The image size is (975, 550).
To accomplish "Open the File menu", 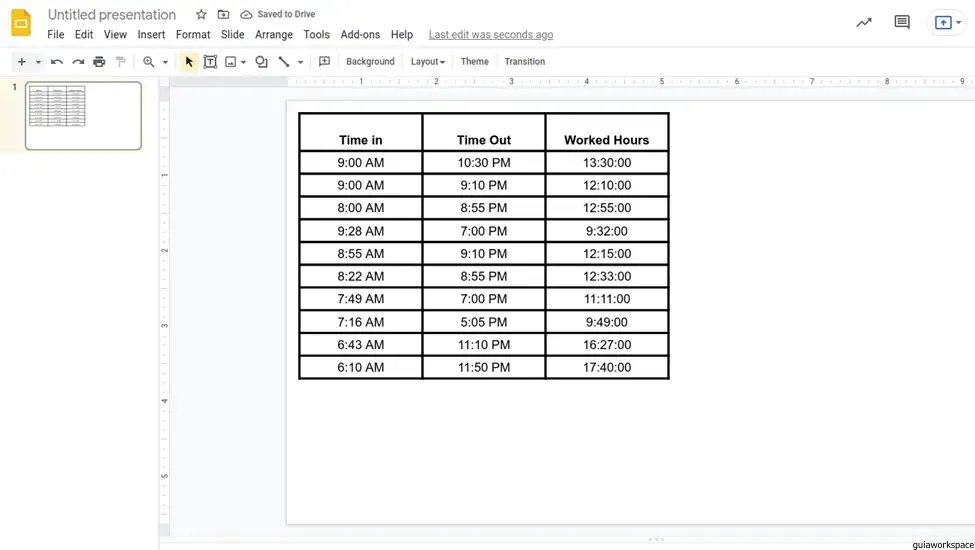I will click(55, 35).
